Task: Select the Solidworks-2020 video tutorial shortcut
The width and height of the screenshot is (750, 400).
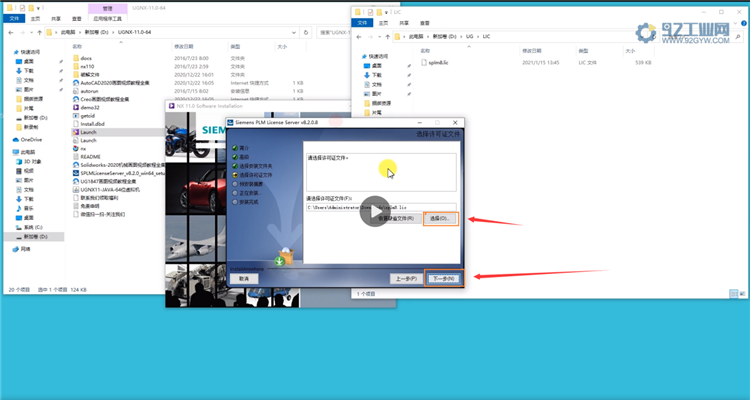Action: (x=119, y=165)
